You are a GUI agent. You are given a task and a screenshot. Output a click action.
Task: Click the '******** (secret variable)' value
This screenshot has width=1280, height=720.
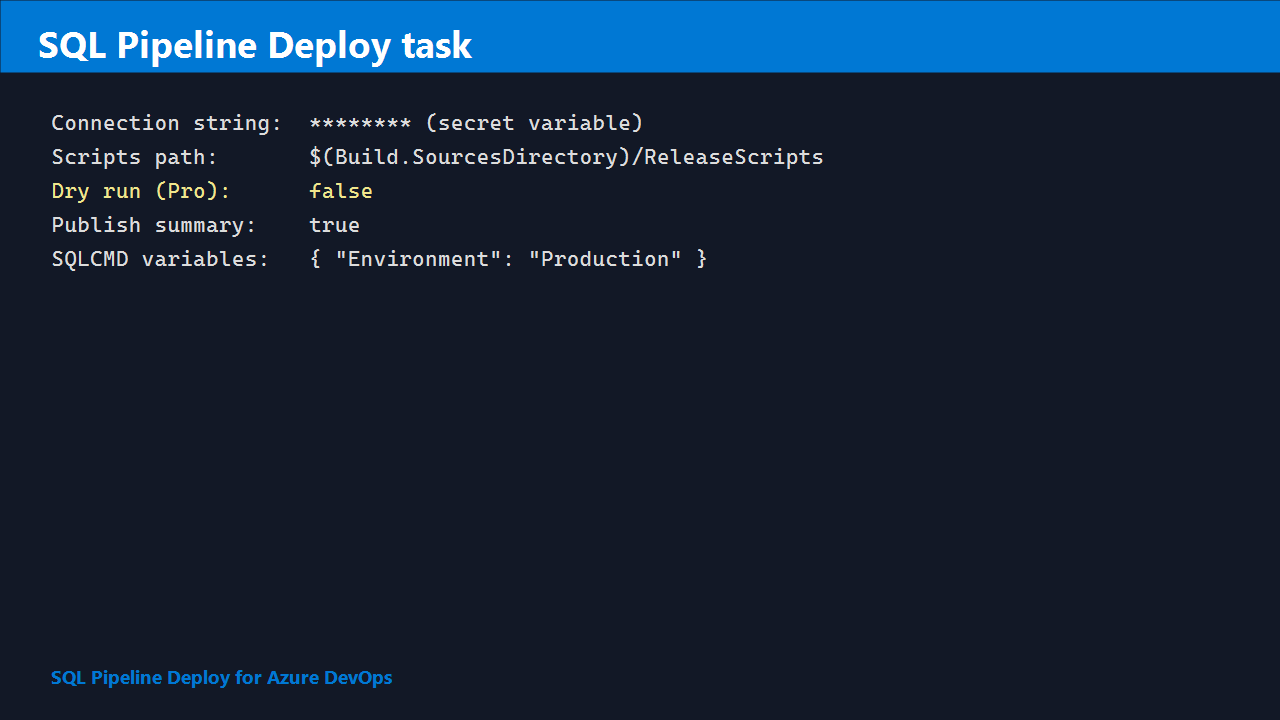tap(476, 123)
